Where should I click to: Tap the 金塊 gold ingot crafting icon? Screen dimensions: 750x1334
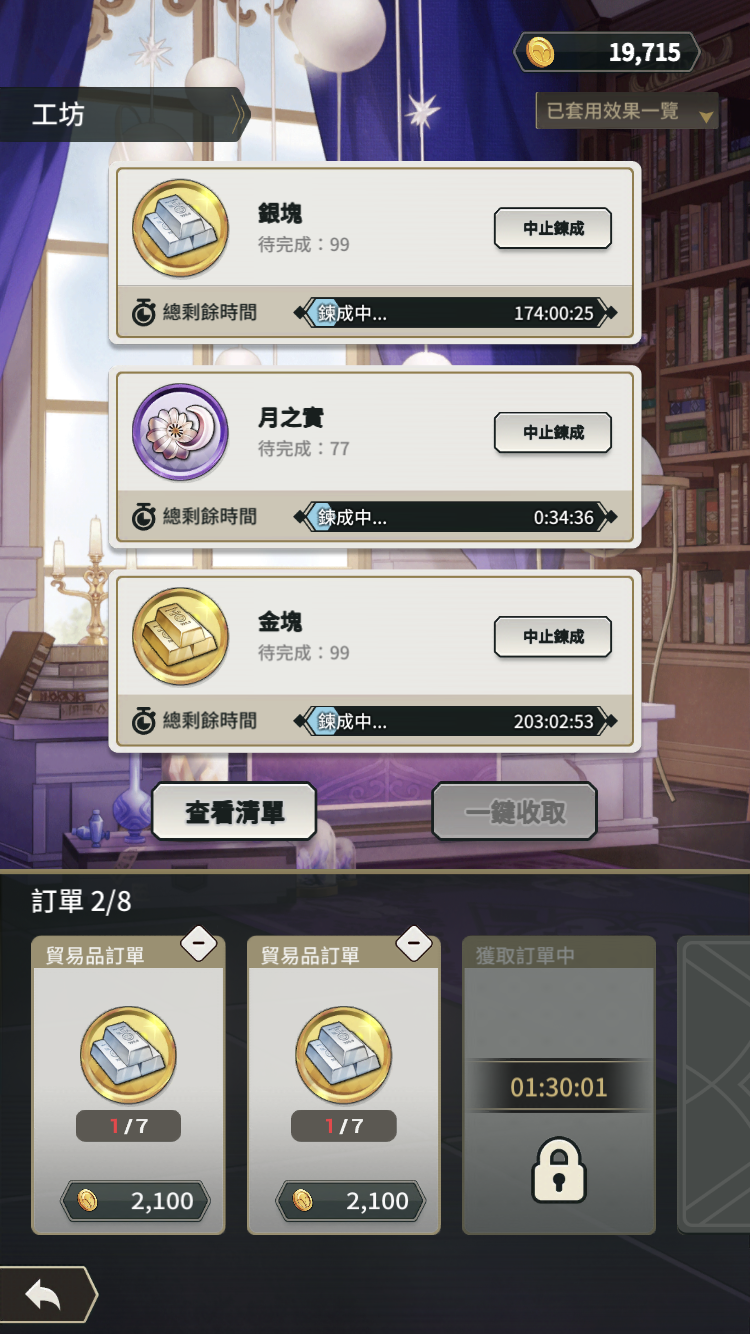pos(181,636)
